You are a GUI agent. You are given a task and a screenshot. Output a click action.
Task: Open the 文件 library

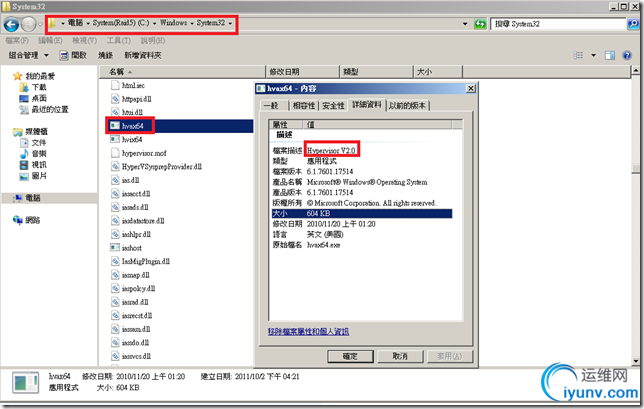point(33,142)
